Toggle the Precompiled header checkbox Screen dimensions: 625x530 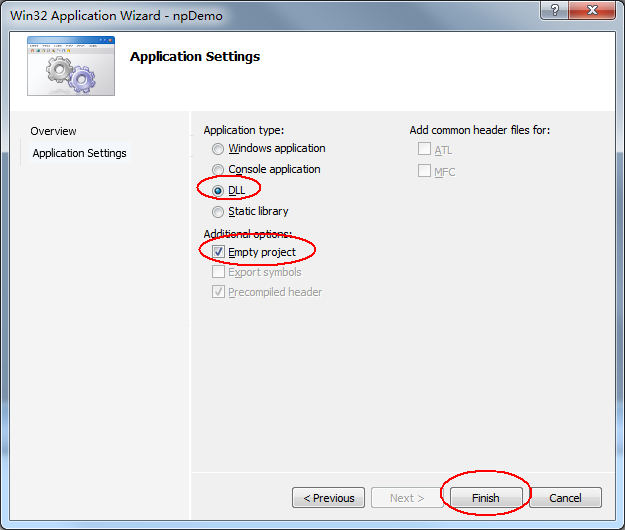[218, 292]
